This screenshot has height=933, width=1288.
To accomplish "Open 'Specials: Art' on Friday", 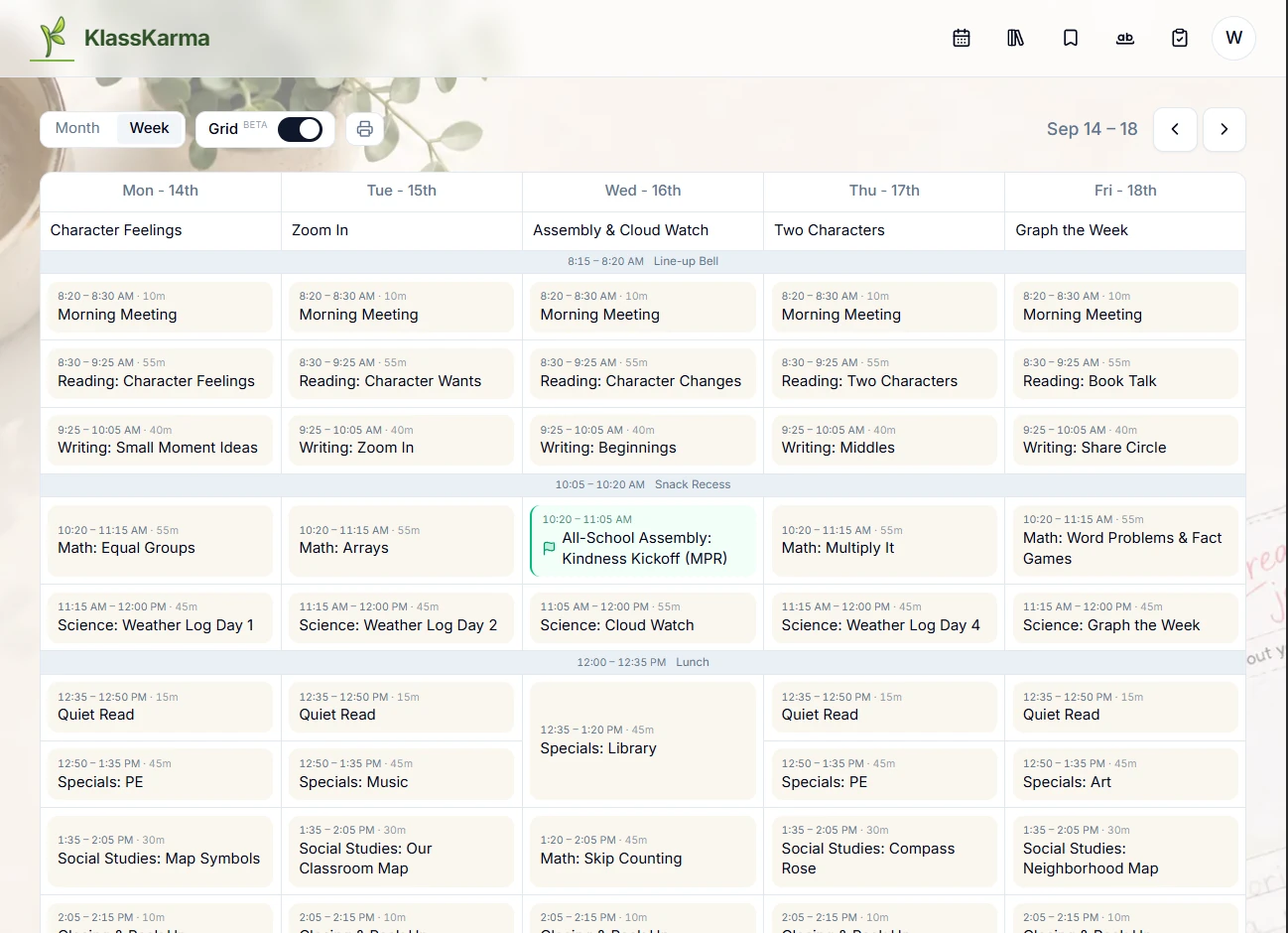I will coord(1125,774).
